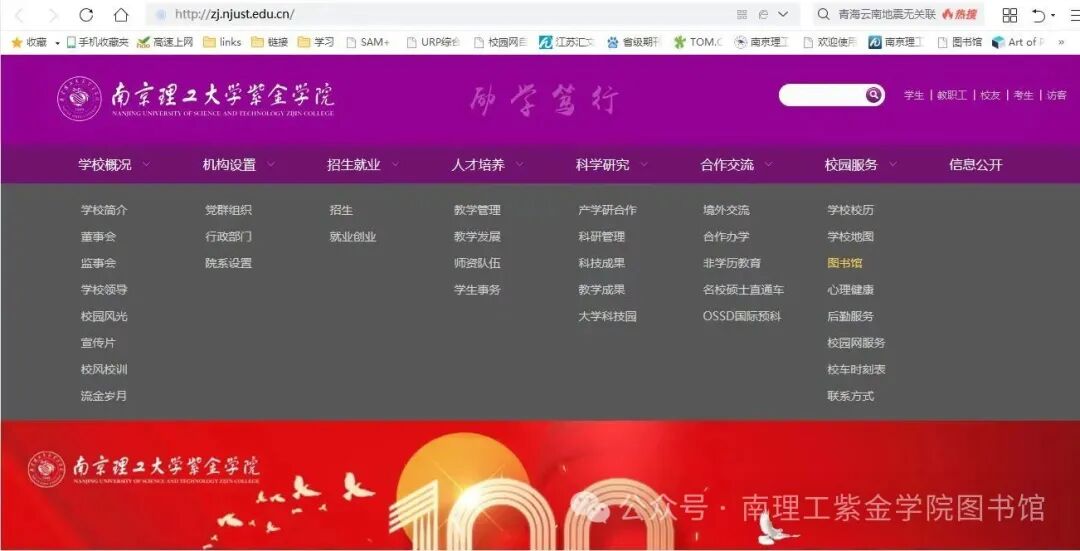1080x551 pixels.
Task: Select 就业创业 submenu item
Action: tap(353, 237)
